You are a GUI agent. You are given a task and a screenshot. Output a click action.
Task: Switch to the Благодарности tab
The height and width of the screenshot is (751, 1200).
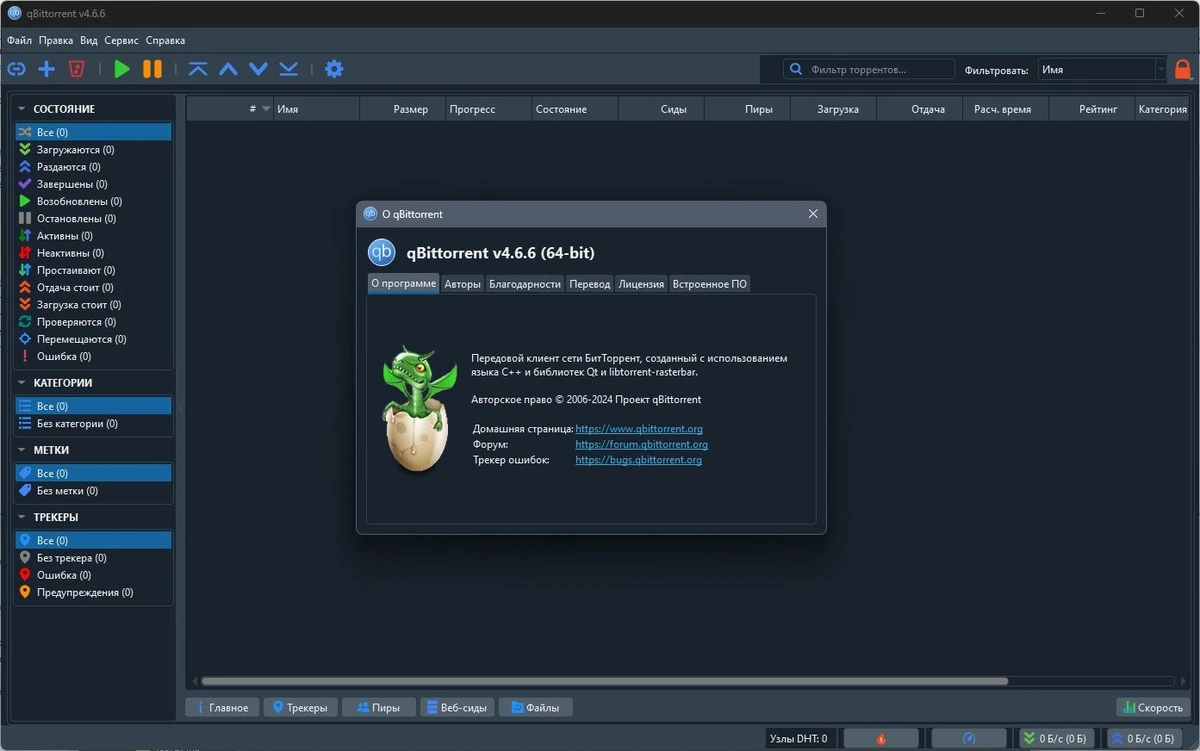(525, 284)
